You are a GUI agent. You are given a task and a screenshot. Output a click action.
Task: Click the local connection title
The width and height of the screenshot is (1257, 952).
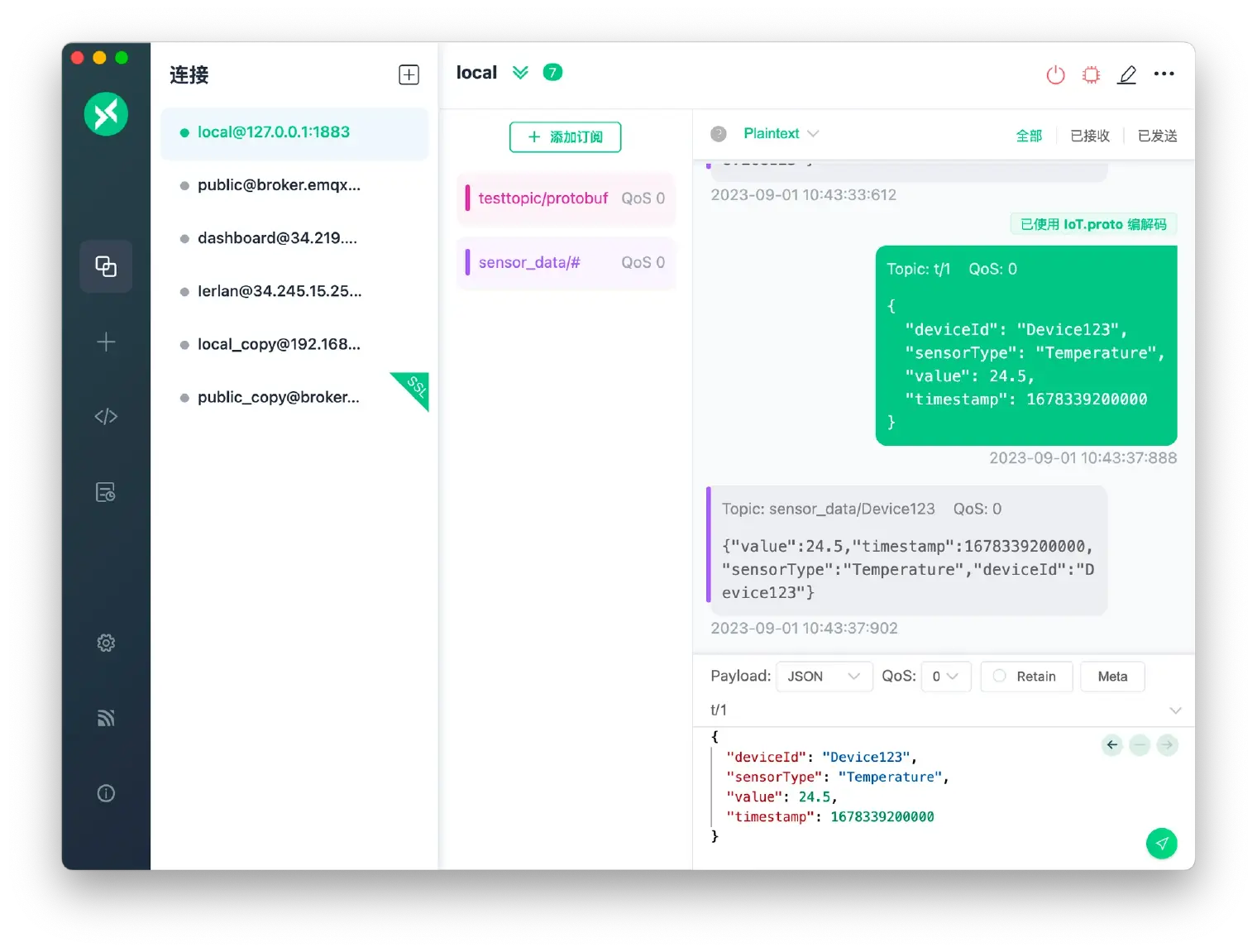[476, 73]
